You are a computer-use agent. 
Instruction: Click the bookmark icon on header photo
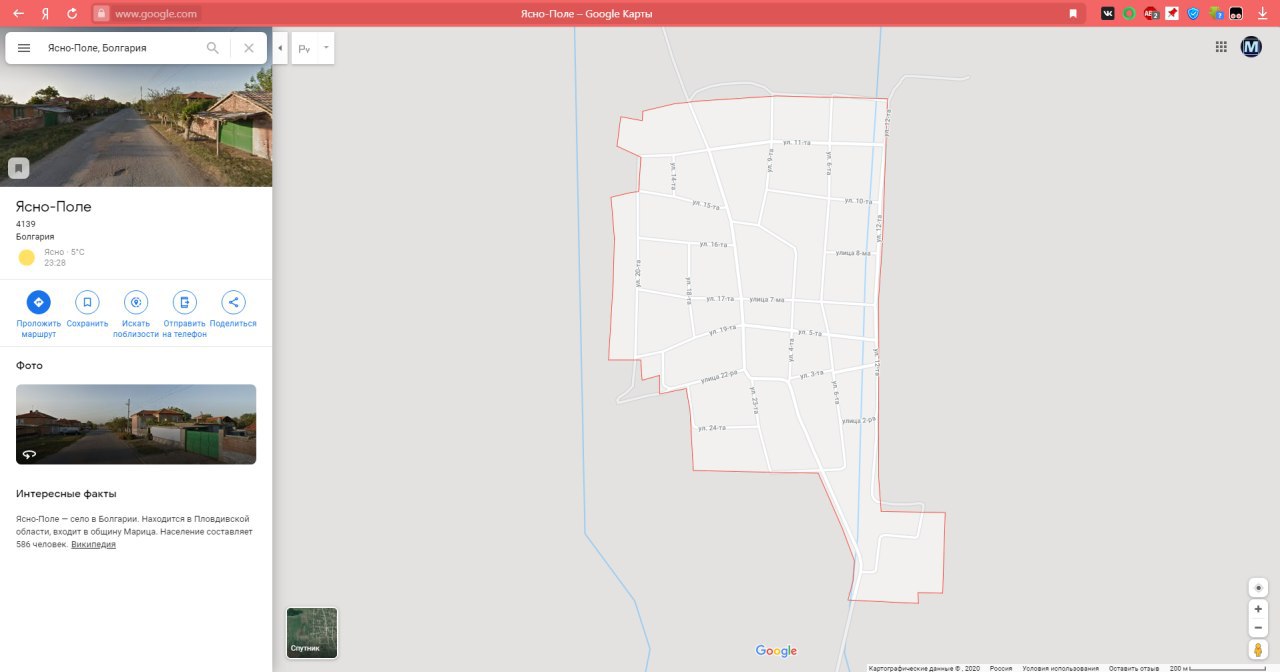[x=18, y=168]
